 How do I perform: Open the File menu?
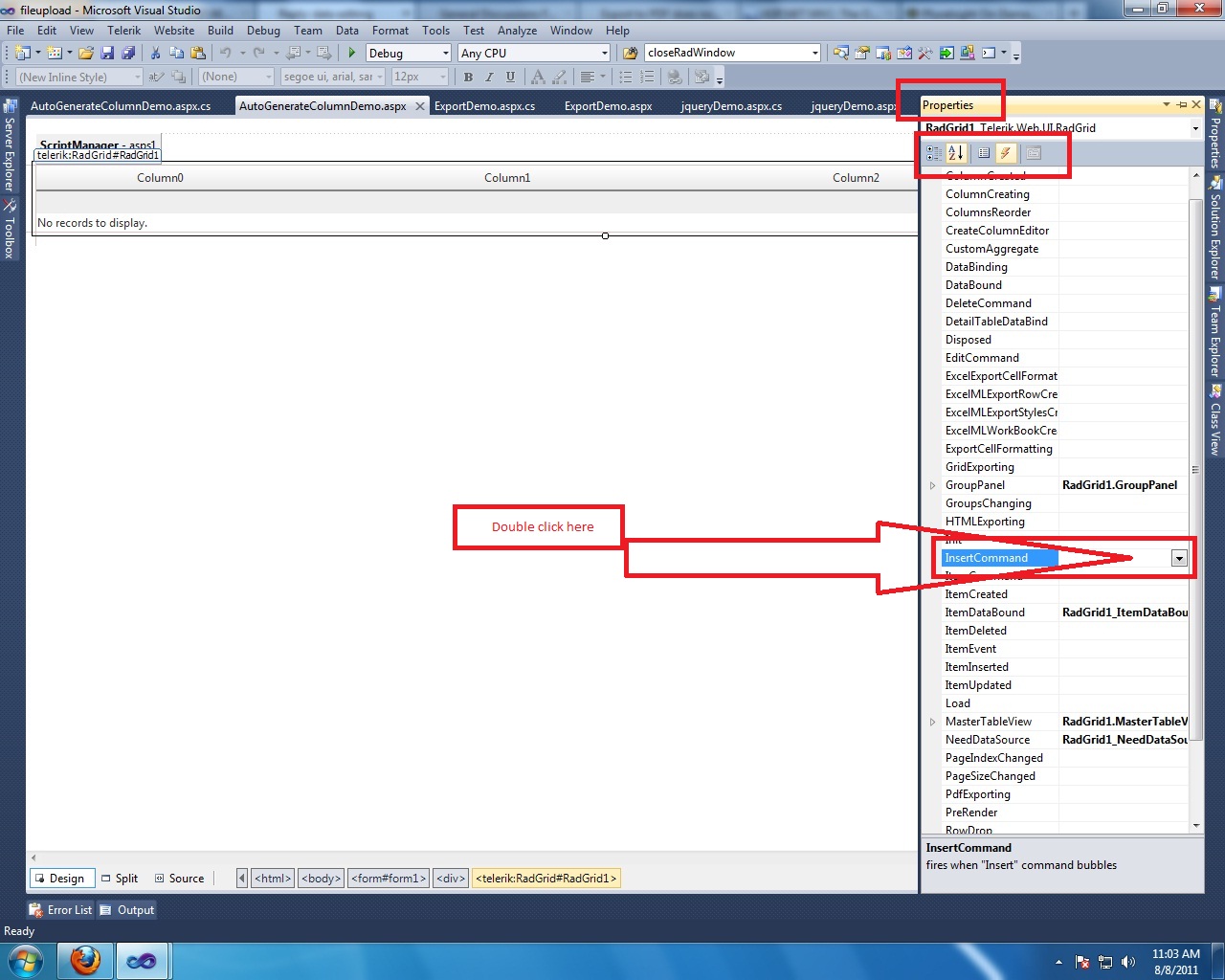tap(15, 31)
